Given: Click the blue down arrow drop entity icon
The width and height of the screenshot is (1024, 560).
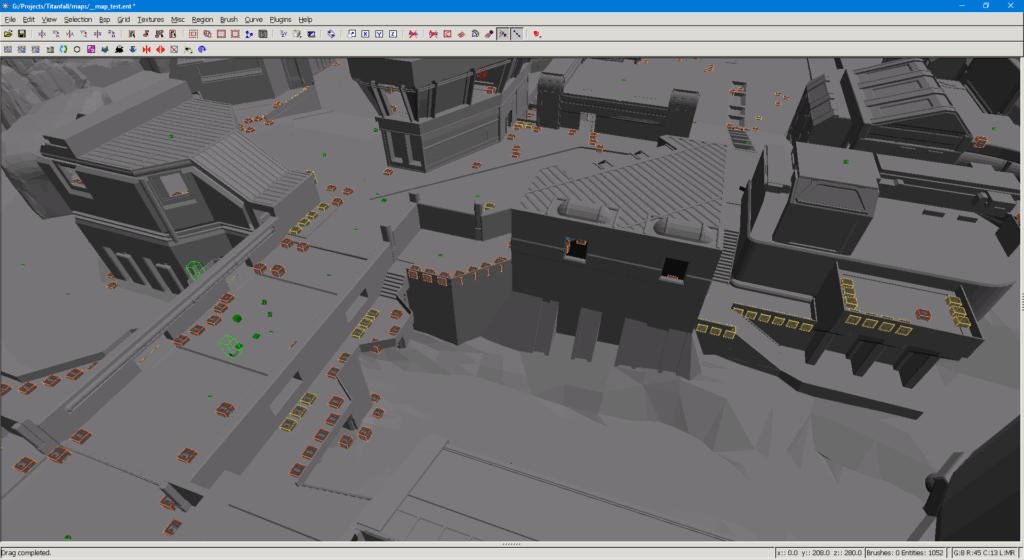Looking at the screenshot, I should click(x=133, y=49).
